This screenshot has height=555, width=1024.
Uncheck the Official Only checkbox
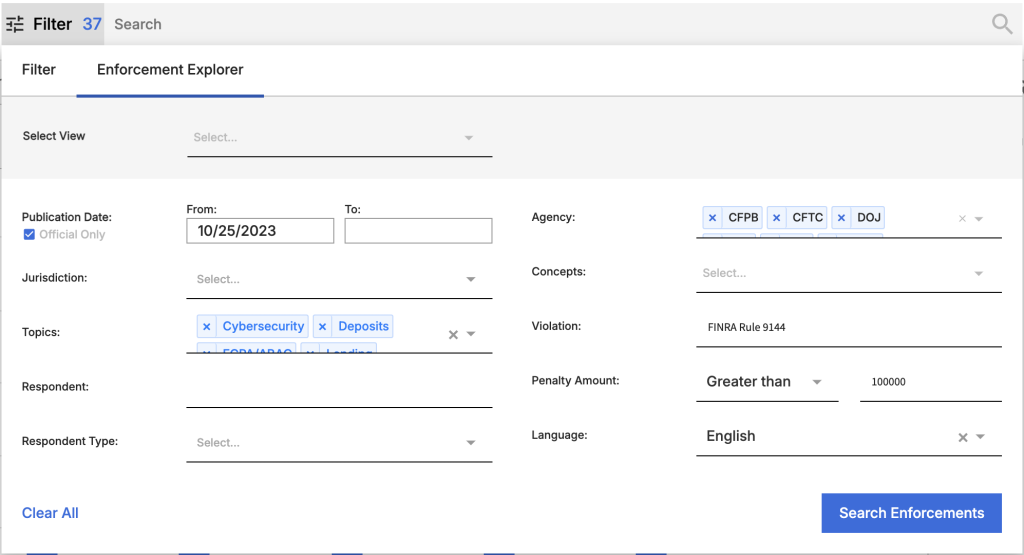point(29,235)
